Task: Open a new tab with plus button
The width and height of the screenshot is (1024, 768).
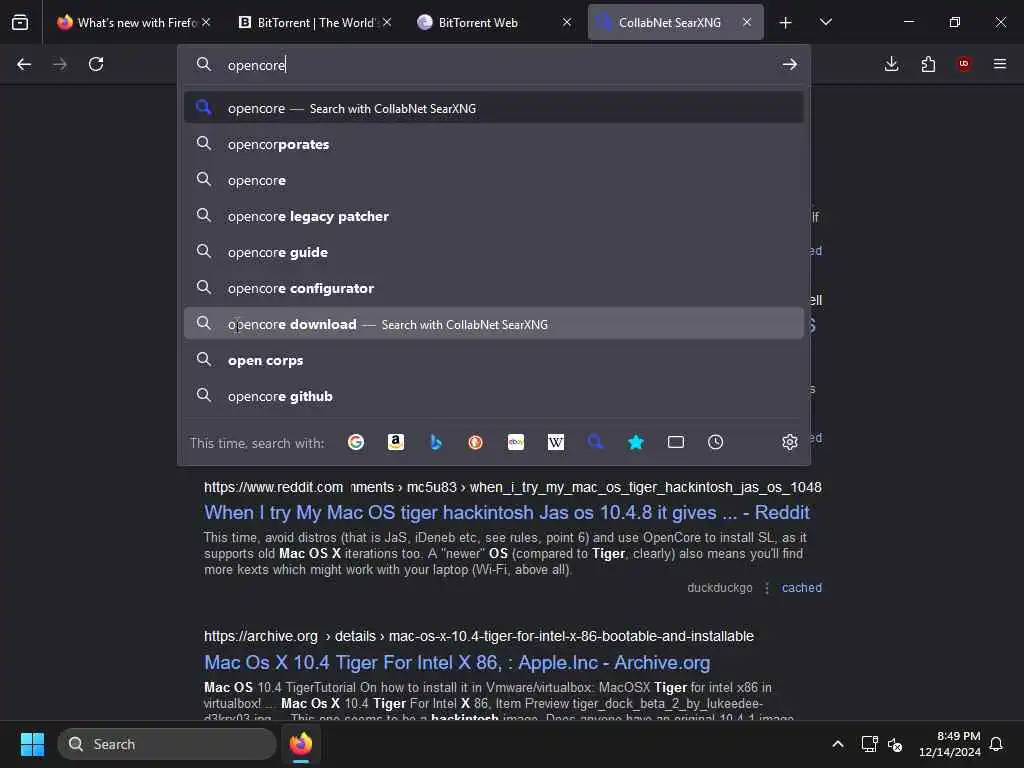Action: pyautogui.click(x=786, y=23)
